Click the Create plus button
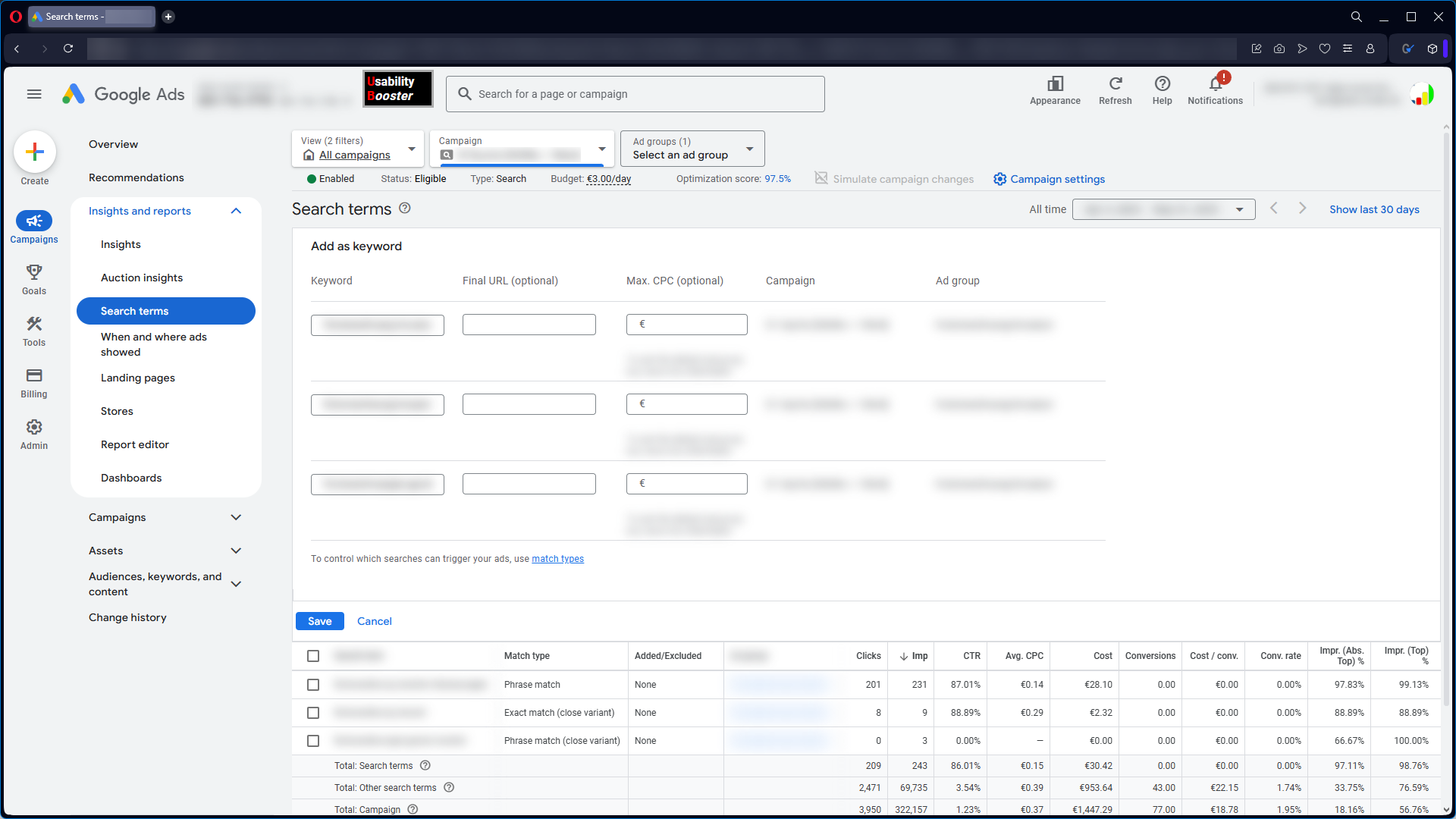Screen dimensions: 1456x819 point(35,152)
